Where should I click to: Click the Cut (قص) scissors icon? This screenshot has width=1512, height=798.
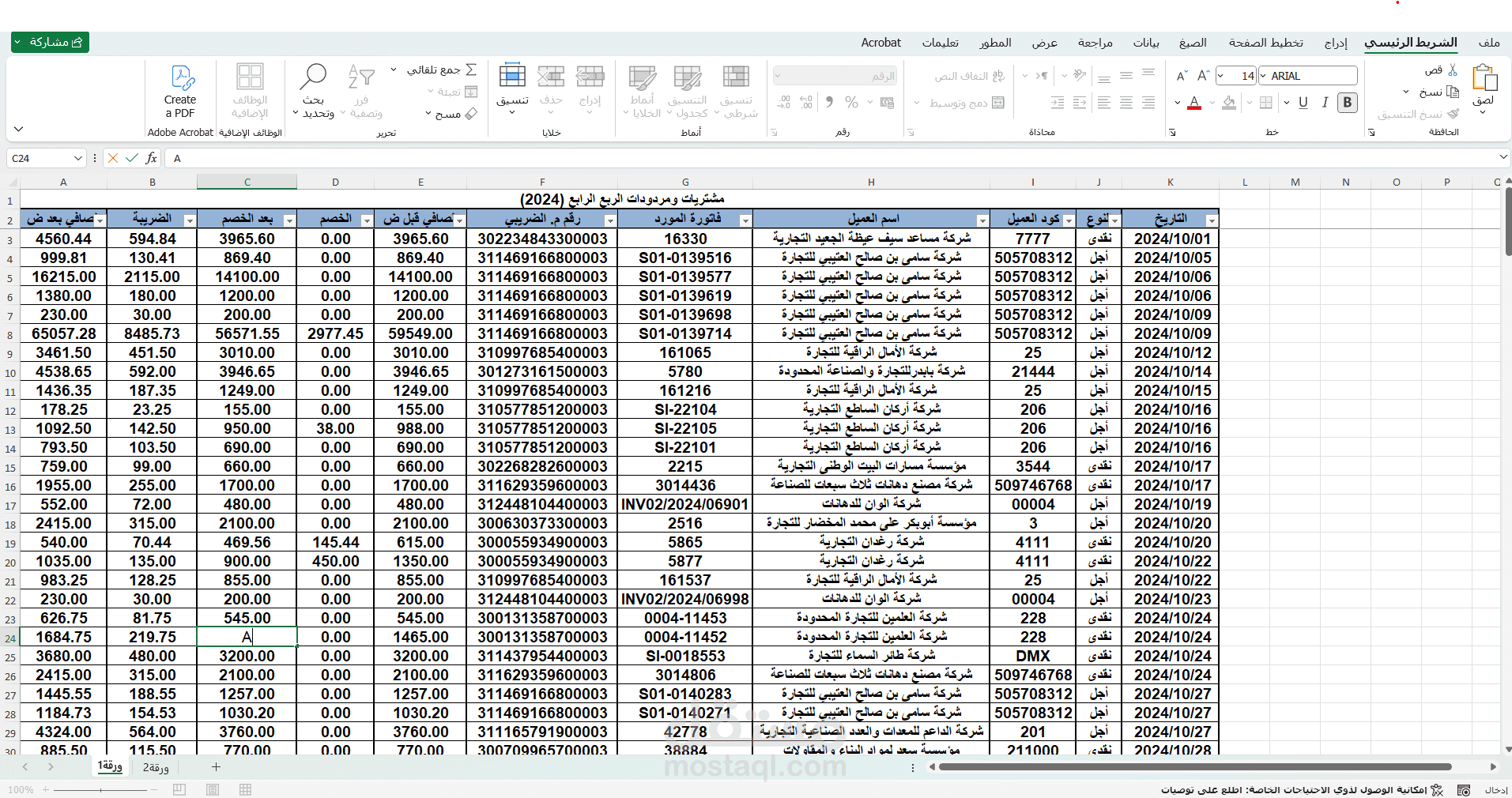tap(1453, 70)
